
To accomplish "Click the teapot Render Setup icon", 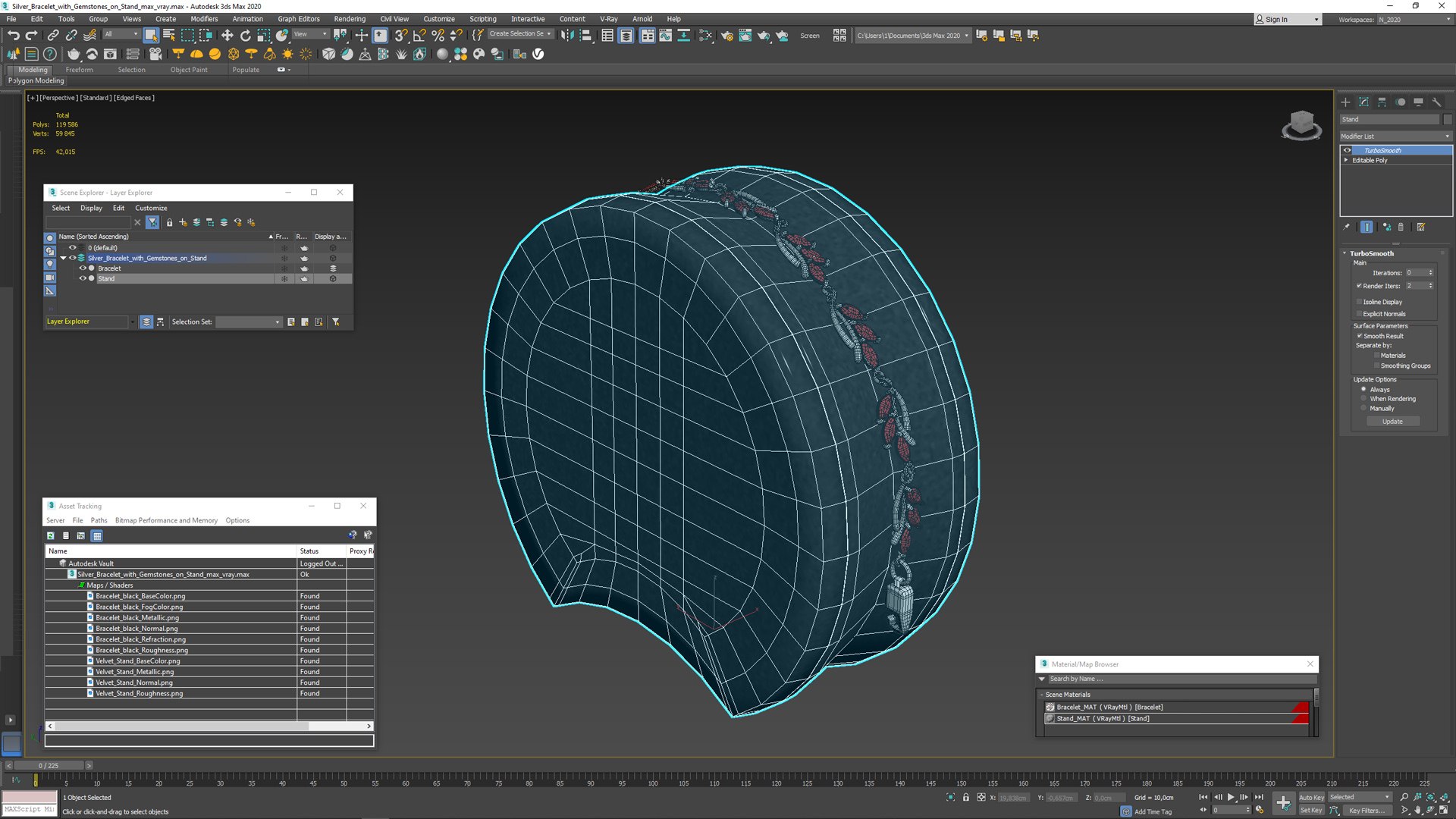I will [x=726, y=36].
